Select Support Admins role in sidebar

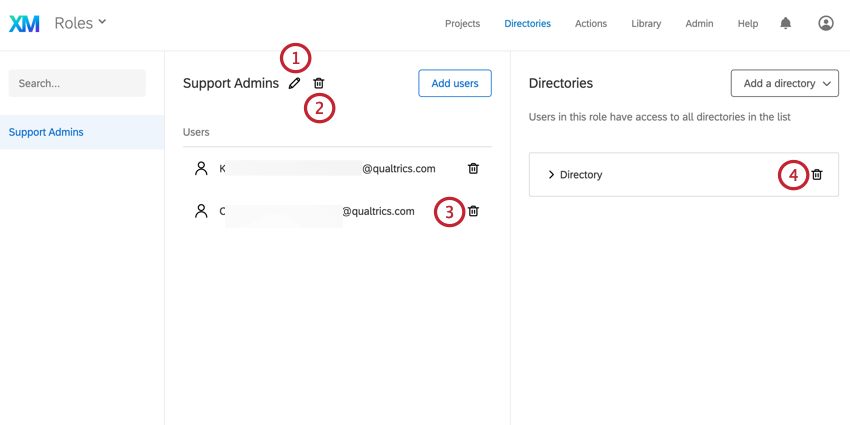(46, 132)
